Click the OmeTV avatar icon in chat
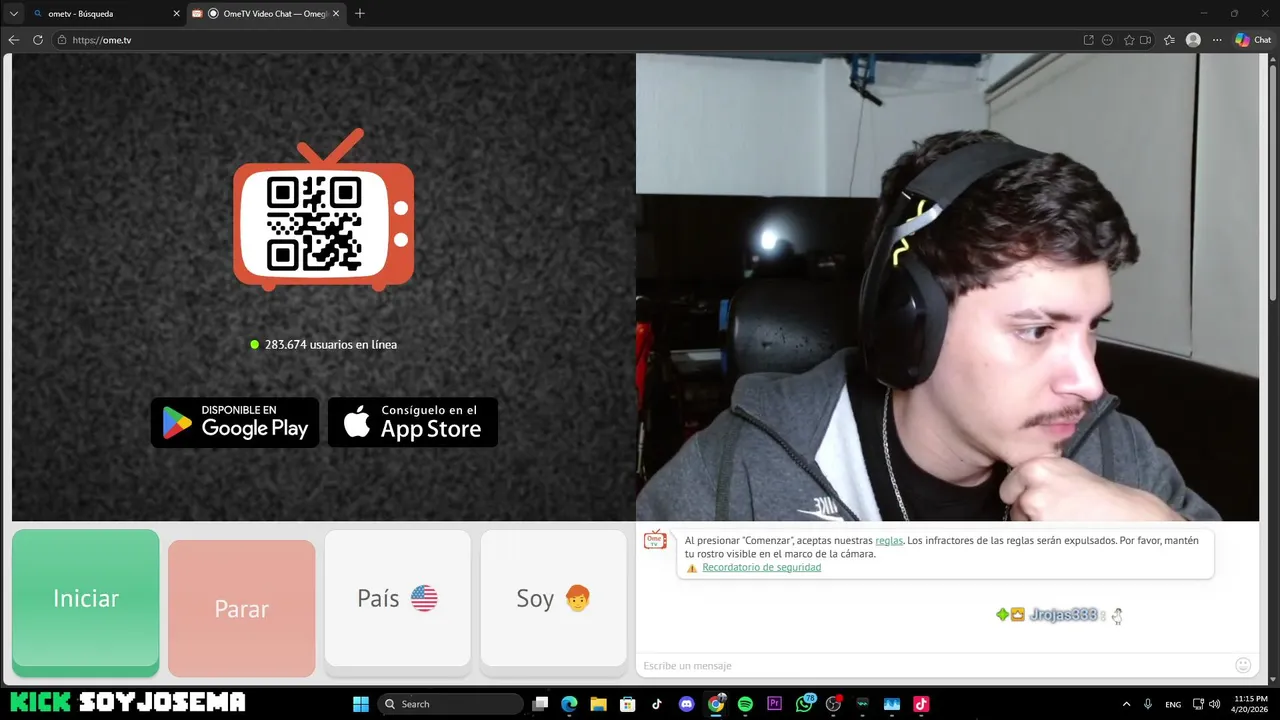 655,541
